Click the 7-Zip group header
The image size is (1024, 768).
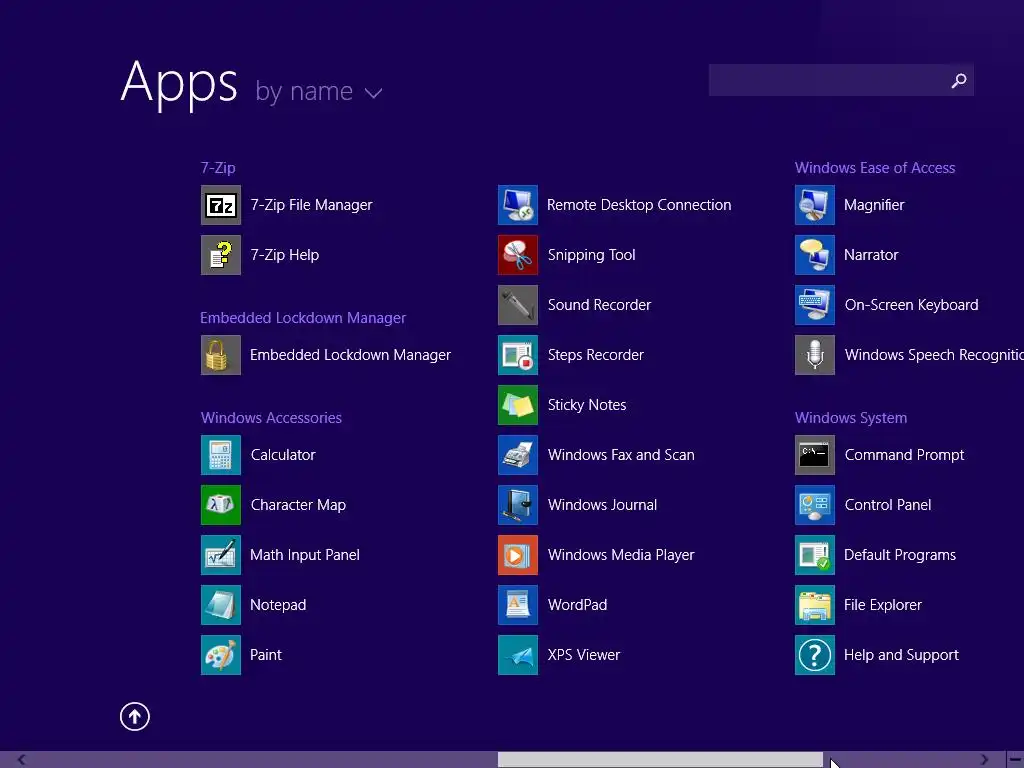[x=218, y=168]
